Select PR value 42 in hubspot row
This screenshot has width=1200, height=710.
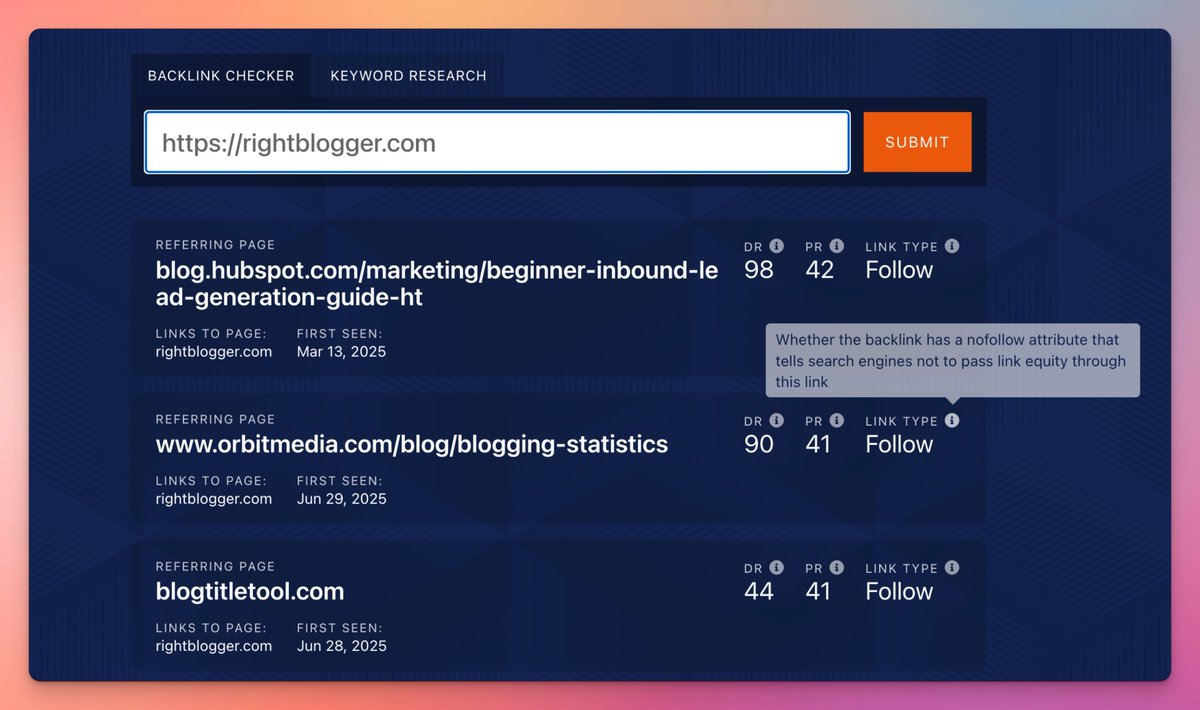coord(819,270)
